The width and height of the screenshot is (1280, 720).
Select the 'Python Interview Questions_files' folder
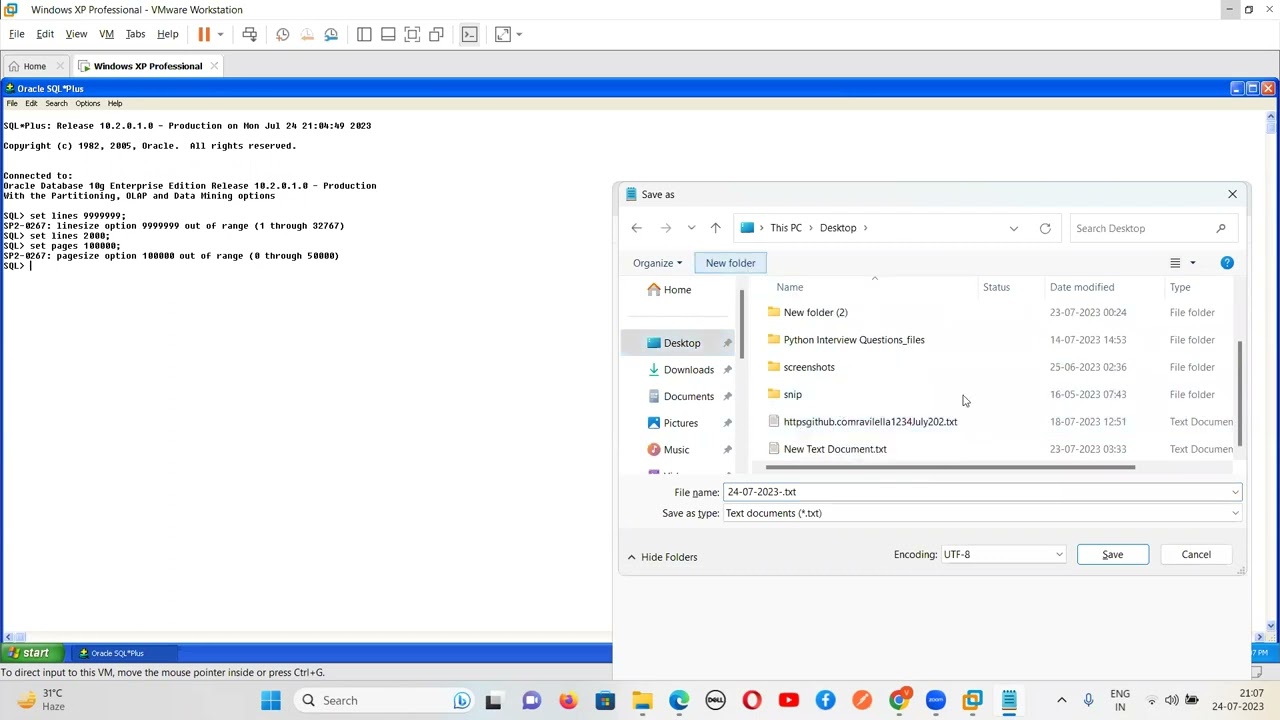pyautogui.click(x=854, y=340)
